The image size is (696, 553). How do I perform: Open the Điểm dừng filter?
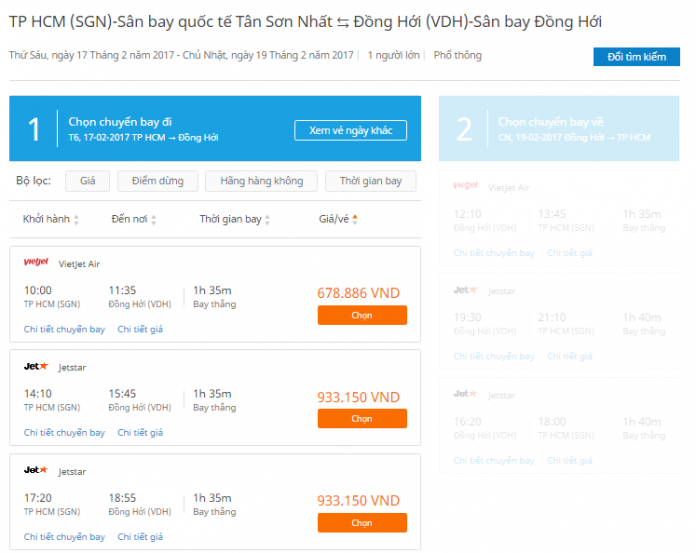click(158, 181)
